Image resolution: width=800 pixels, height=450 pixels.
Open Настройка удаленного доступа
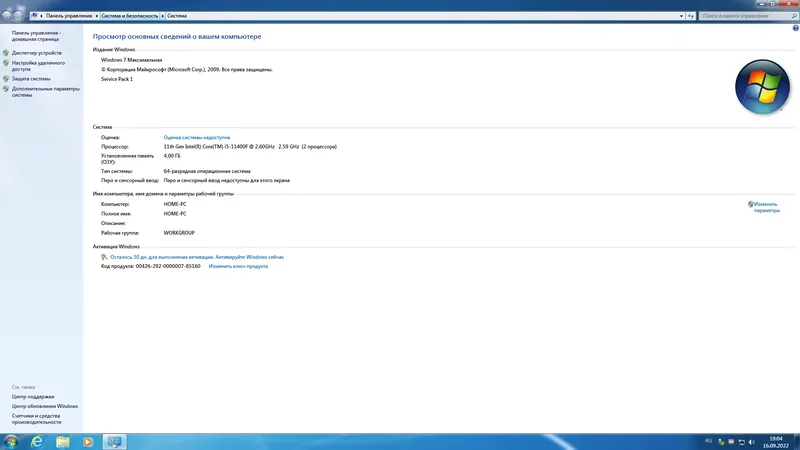coord(38,66)
